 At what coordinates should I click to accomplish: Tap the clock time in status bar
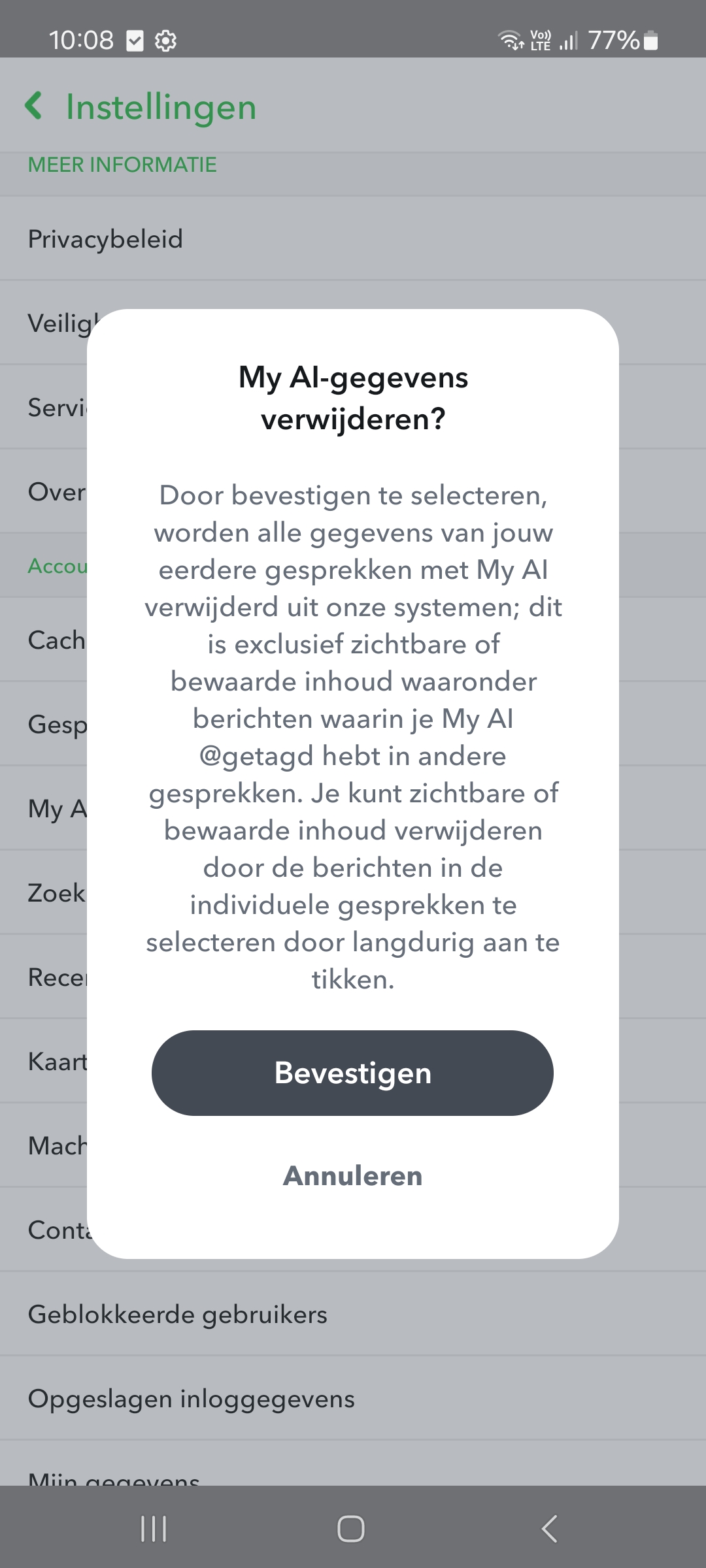pyautogui.click(x=81, y=41)
